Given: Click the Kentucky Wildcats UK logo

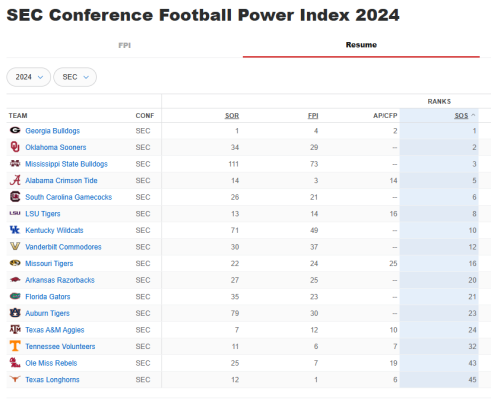Looking at the screenshot, I should 15,230.
